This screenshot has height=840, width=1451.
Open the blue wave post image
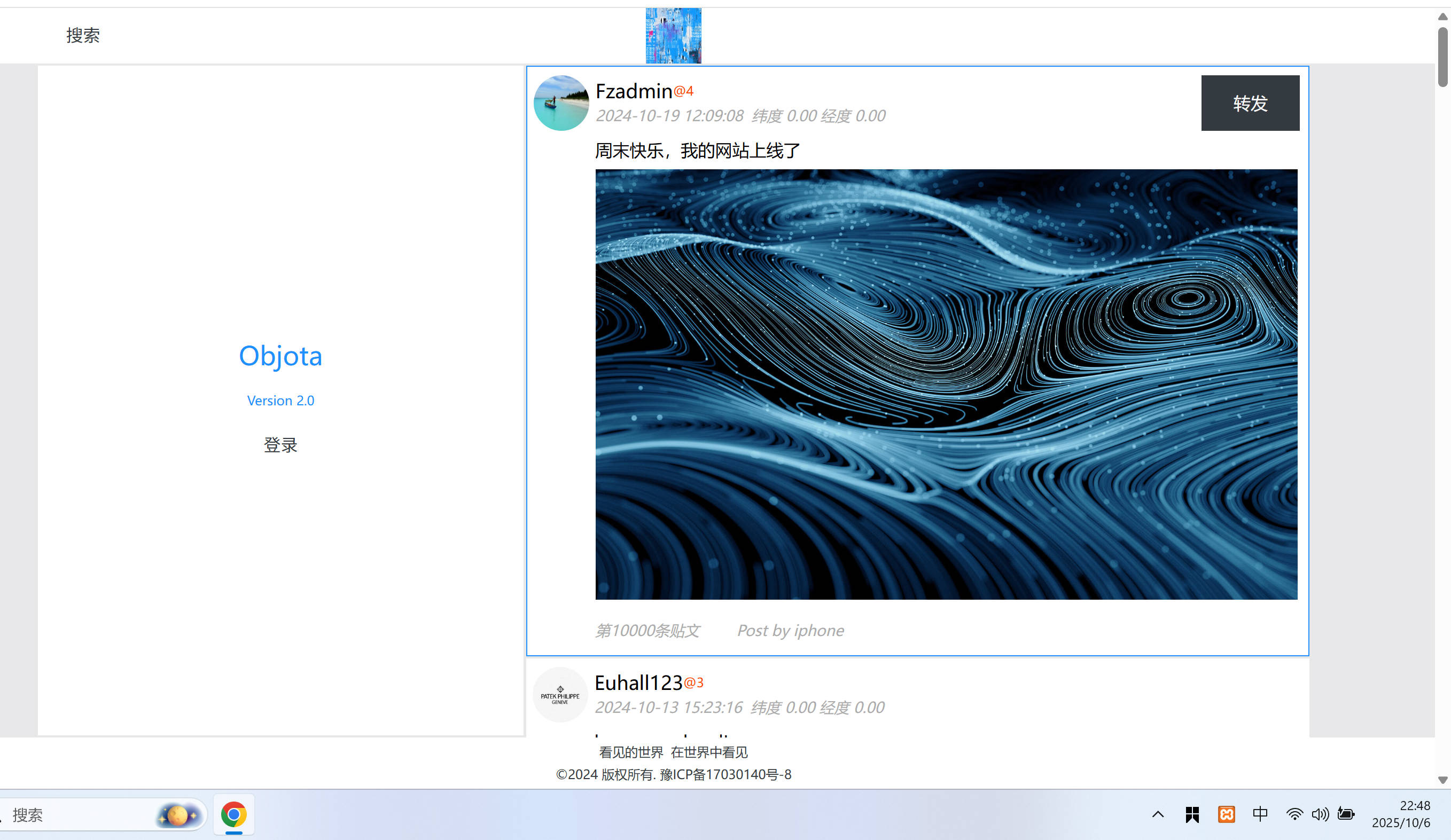pos(946,384)
